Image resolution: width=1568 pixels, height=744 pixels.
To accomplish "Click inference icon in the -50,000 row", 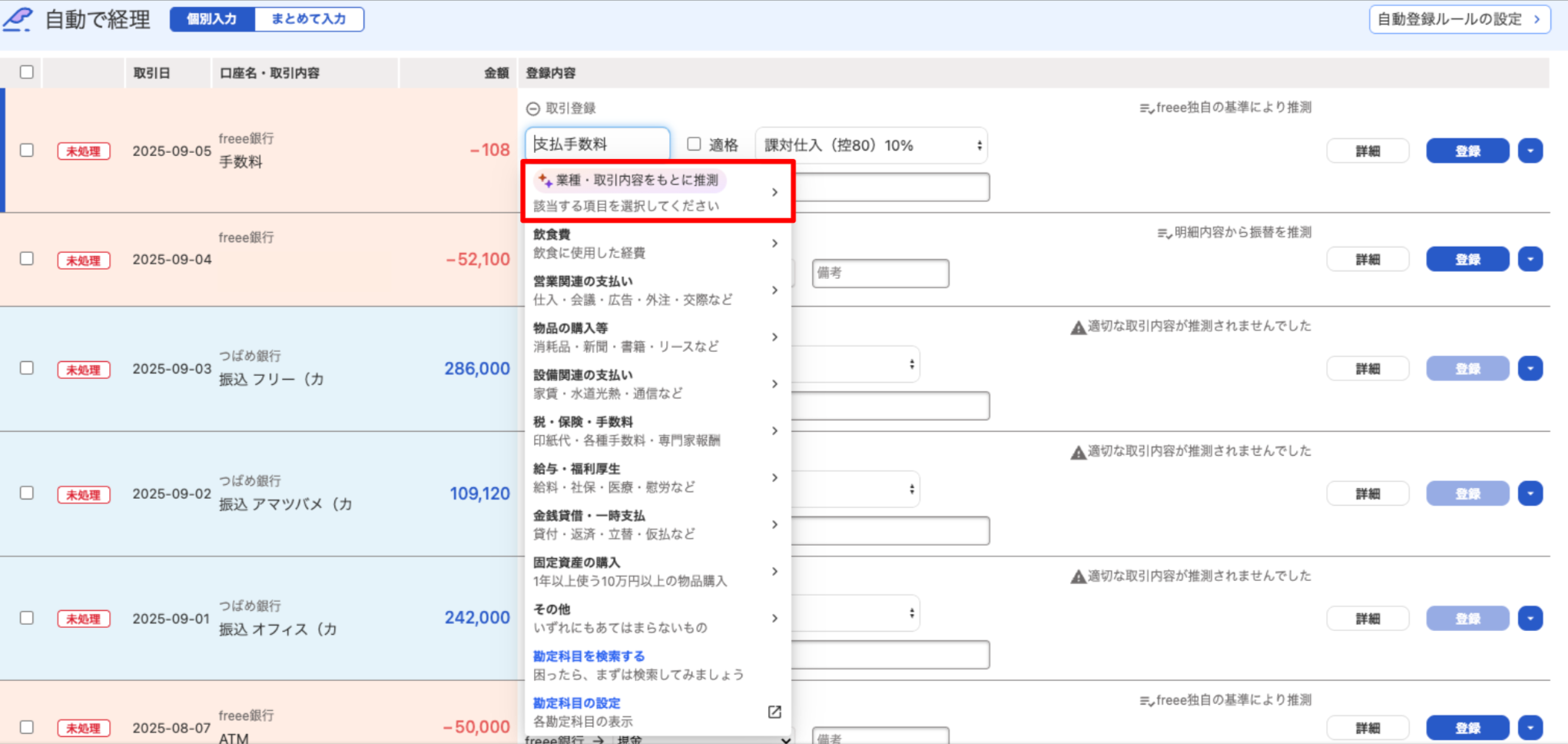I will tap(1146, 701).
